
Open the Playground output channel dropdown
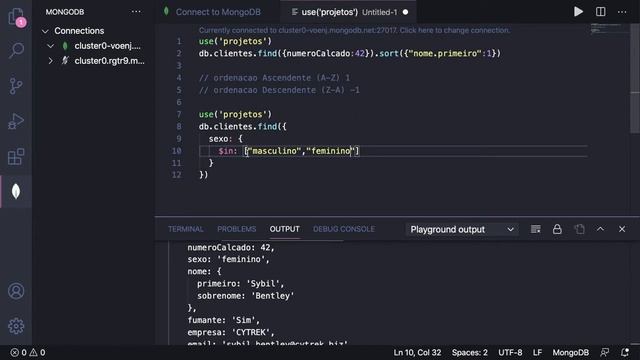coord(462,229)
